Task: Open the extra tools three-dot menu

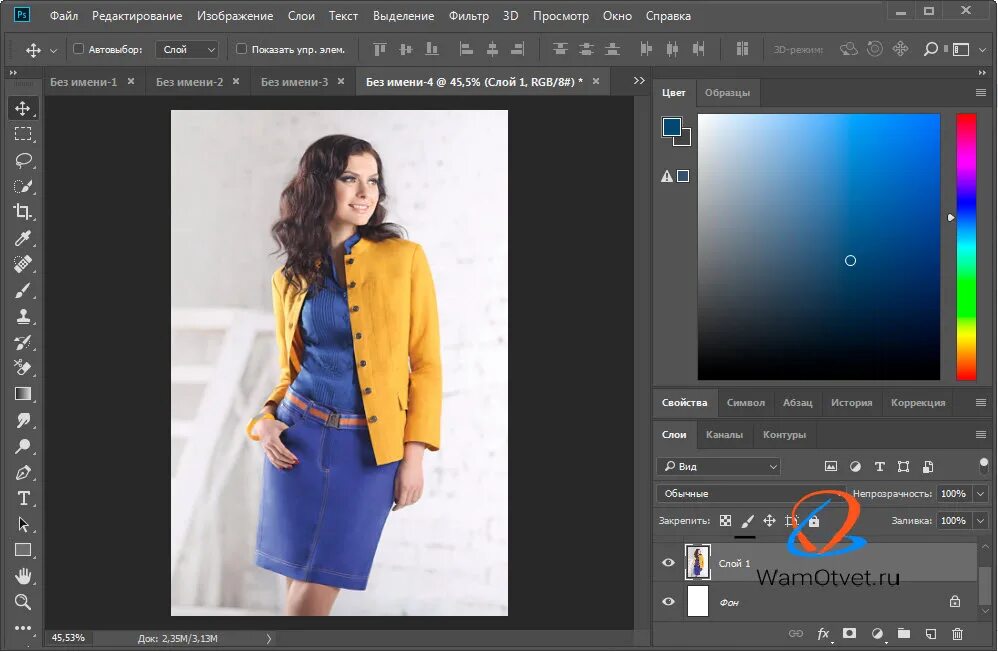Action: [23, 628]
